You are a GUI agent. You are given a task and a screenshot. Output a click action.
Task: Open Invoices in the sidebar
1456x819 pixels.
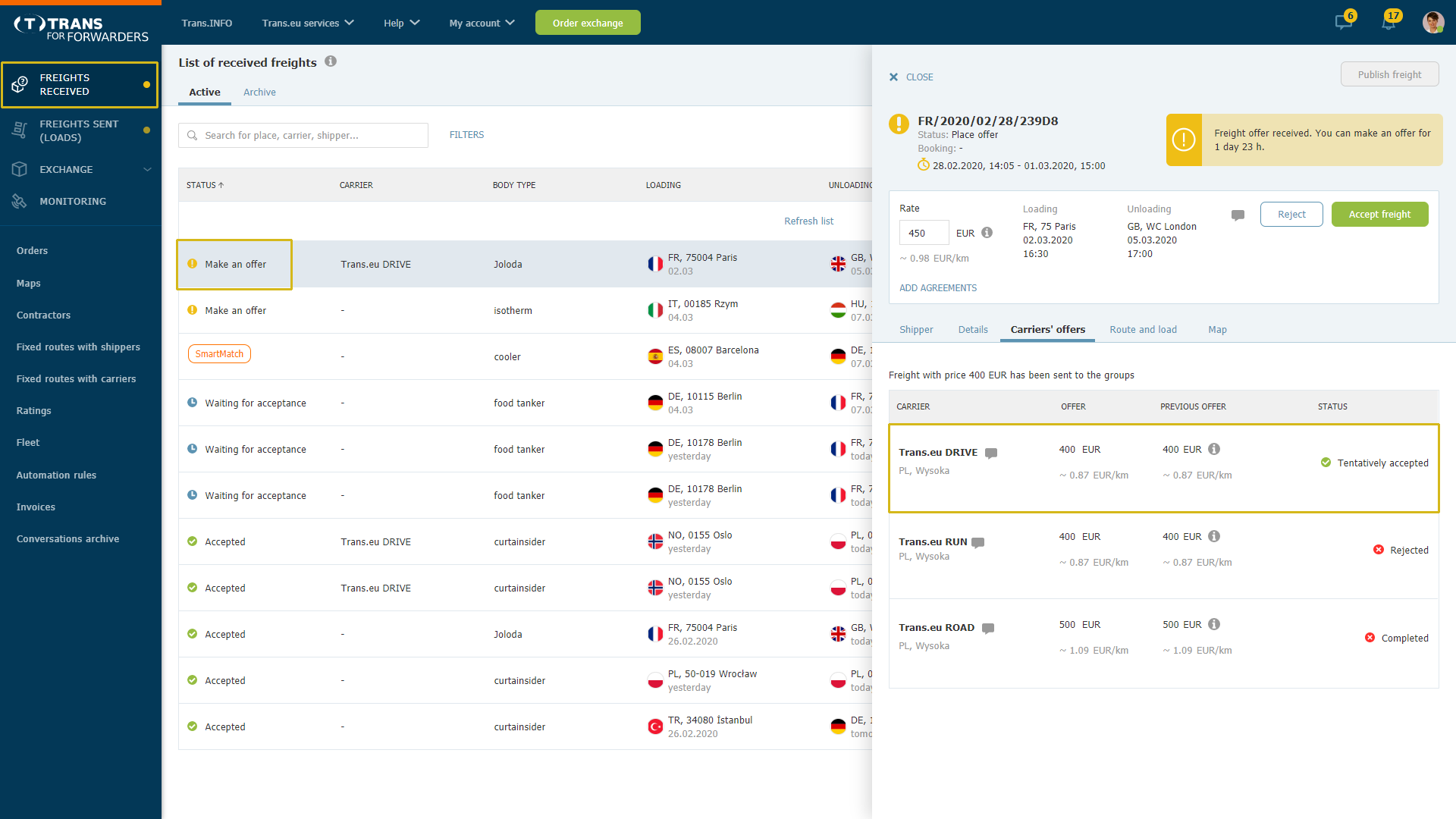[36, 507]
